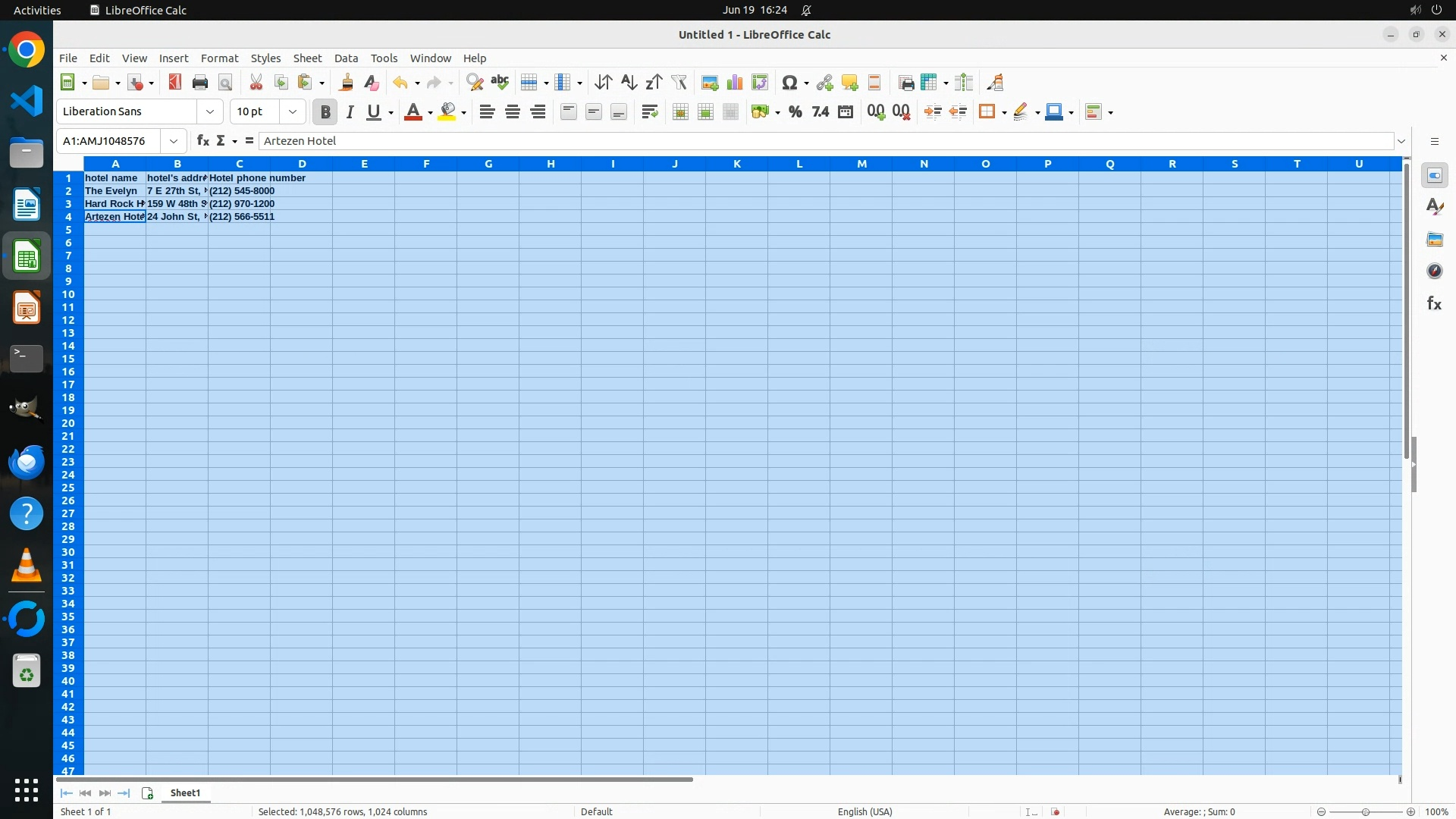Viewport: 1456px width, 819px height.
Task: Open the Function Wizard fx icon
Action: click(202, 141)
